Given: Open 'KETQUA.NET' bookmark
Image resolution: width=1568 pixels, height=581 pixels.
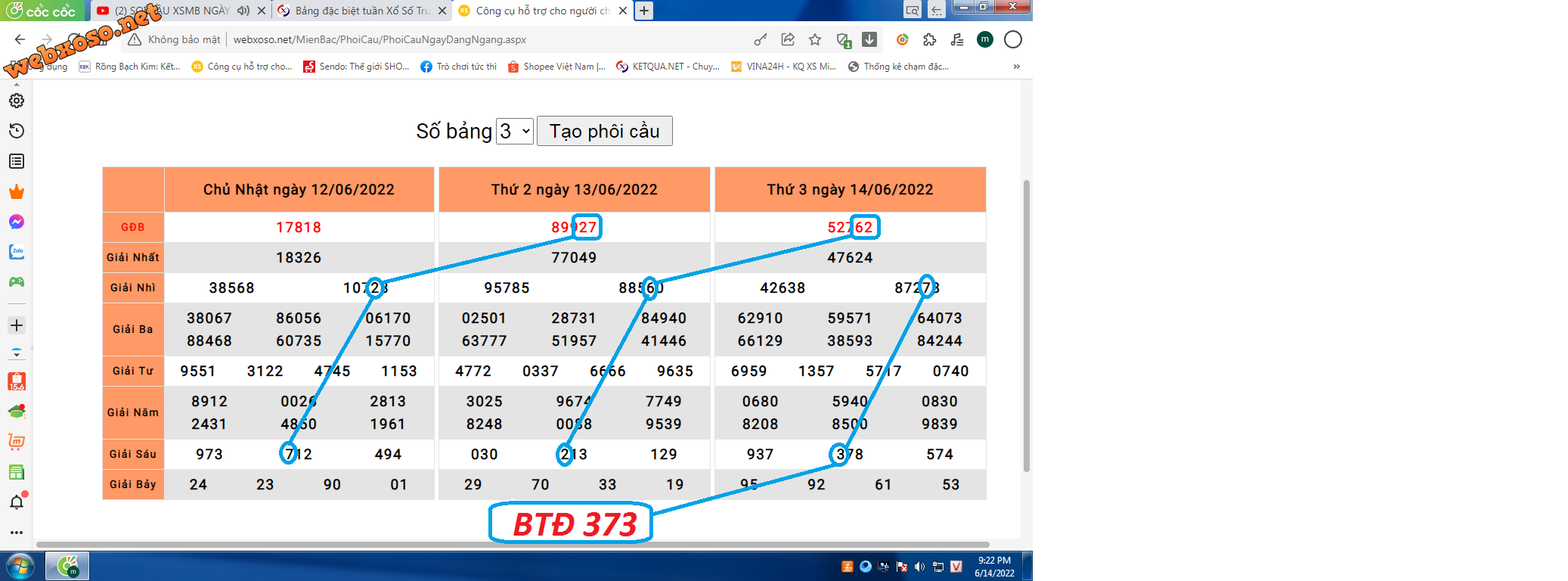Looking at the screenshot, I should click(668, 67).
